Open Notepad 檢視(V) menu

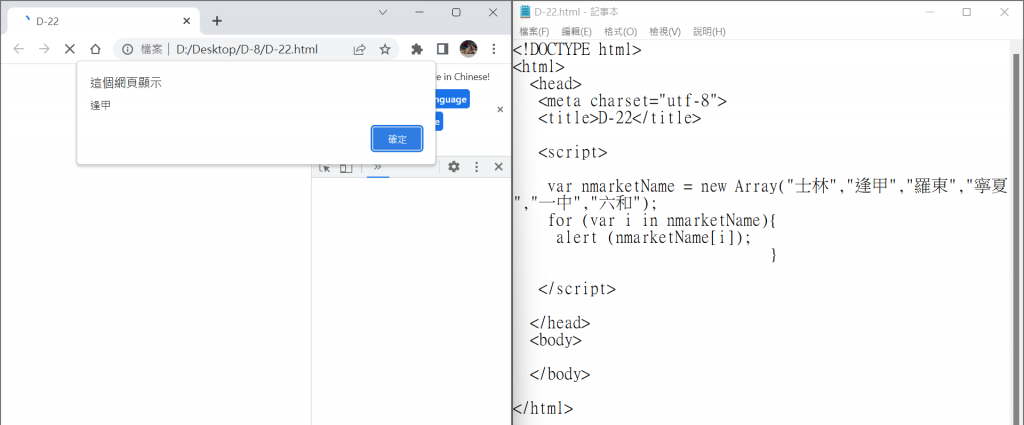[x=665, y=31]
